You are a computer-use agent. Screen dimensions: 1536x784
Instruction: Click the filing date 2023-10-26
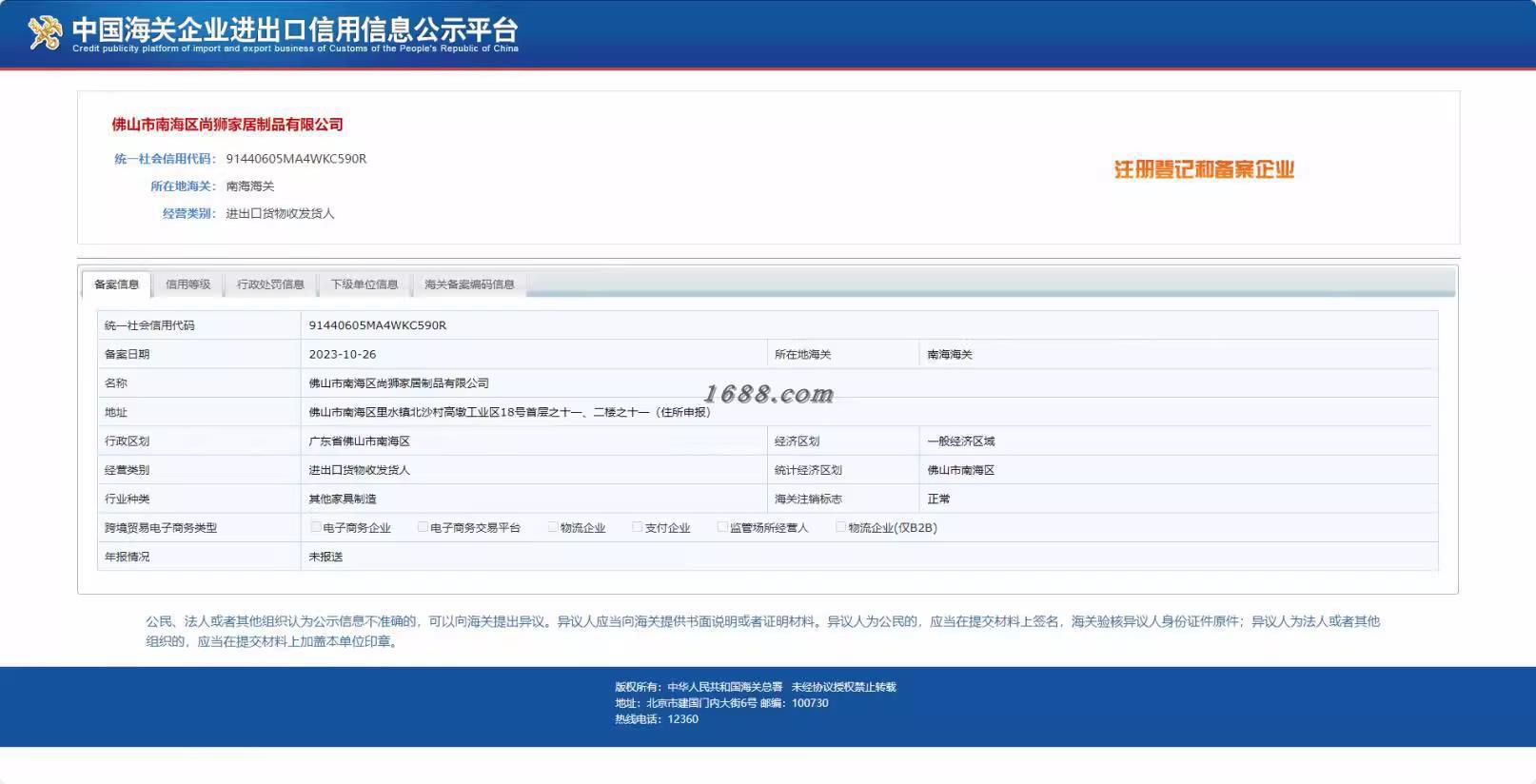(343, 354)
